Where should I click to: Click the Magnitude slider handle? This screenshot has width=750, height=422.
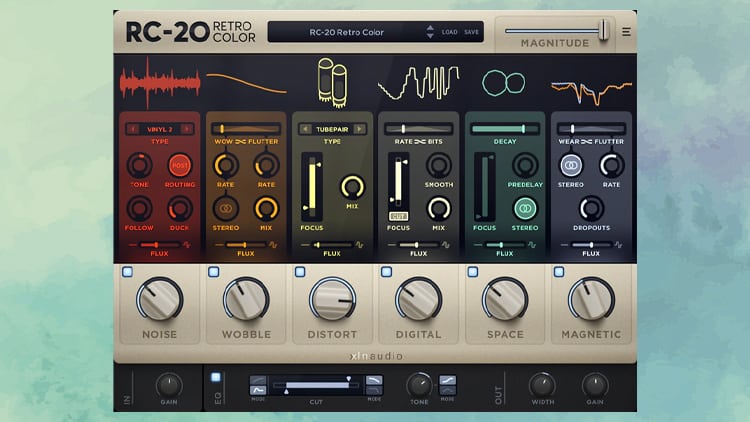pyautogui.click(x=604, y=31)
